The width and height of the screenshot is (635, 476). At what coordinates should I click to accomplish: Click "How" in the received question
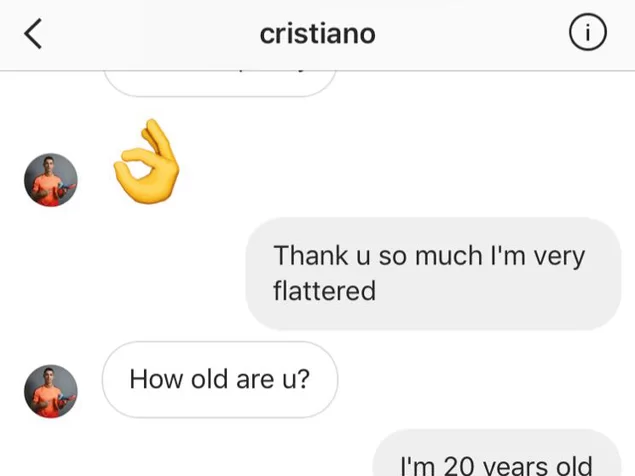pyautogui.click(x=154, y=380)
